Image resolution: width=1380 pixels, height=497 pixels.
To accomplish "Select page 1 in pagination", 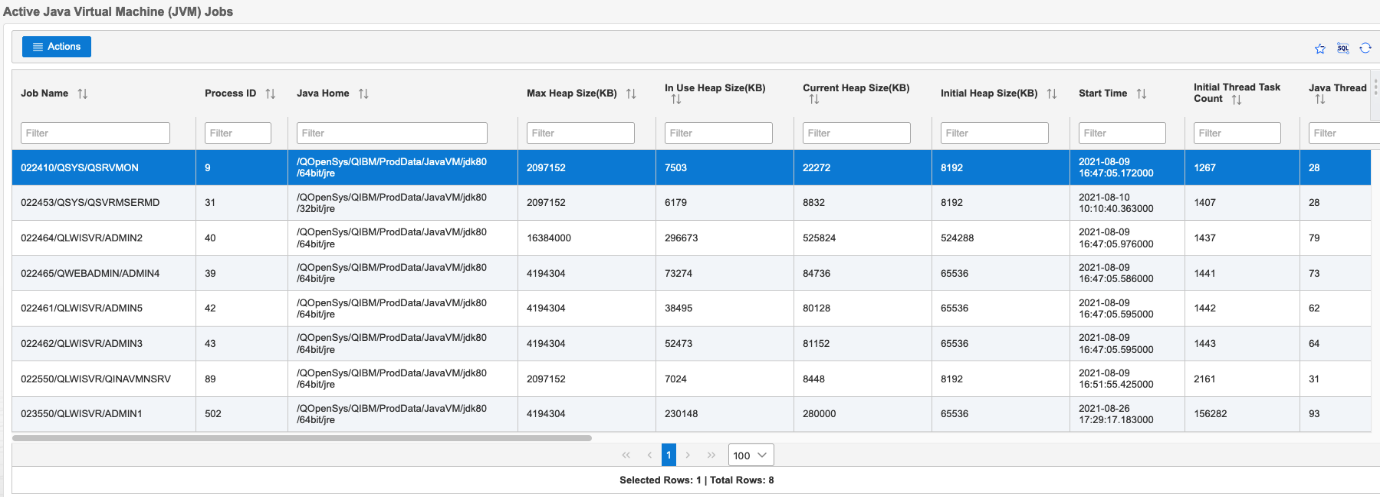I will [x=668, y=455].
